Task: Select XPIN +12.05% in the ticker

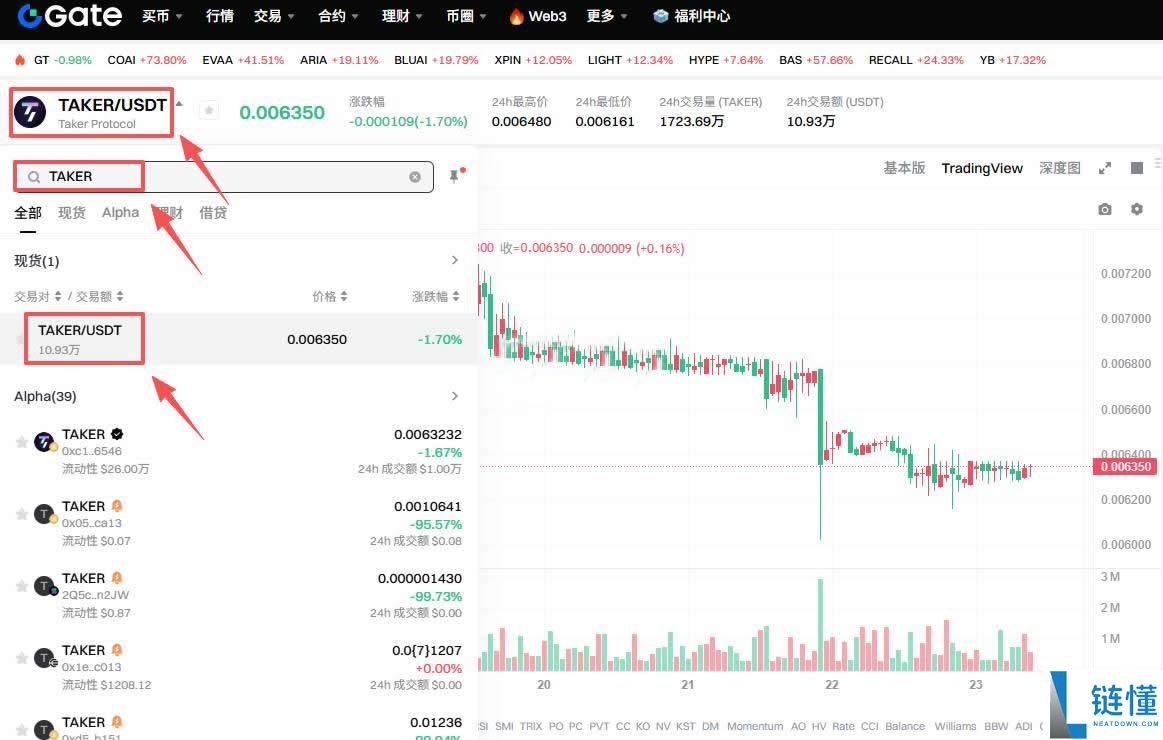Action: tap(533, 60)
